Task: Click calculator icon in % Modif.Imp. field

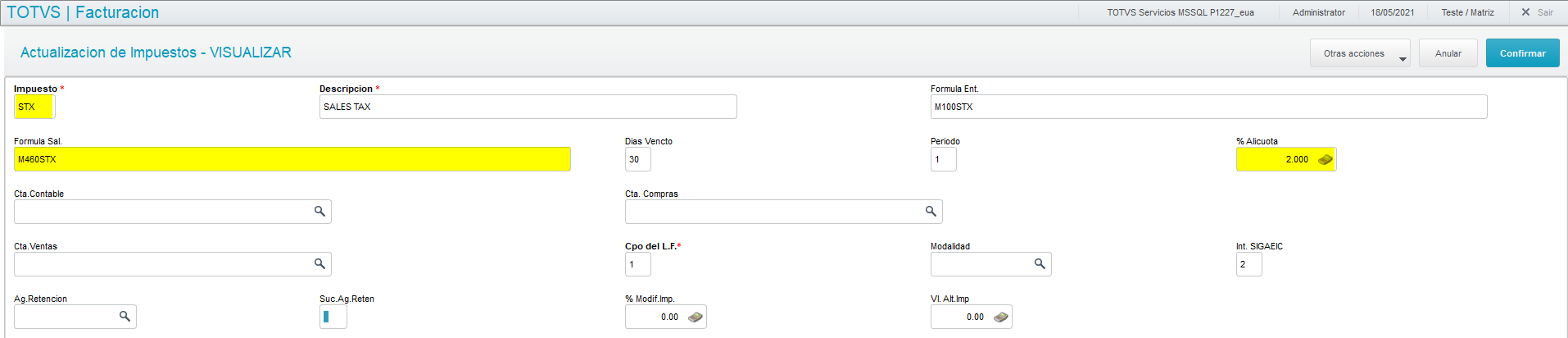Action: (x=695, y=317)
